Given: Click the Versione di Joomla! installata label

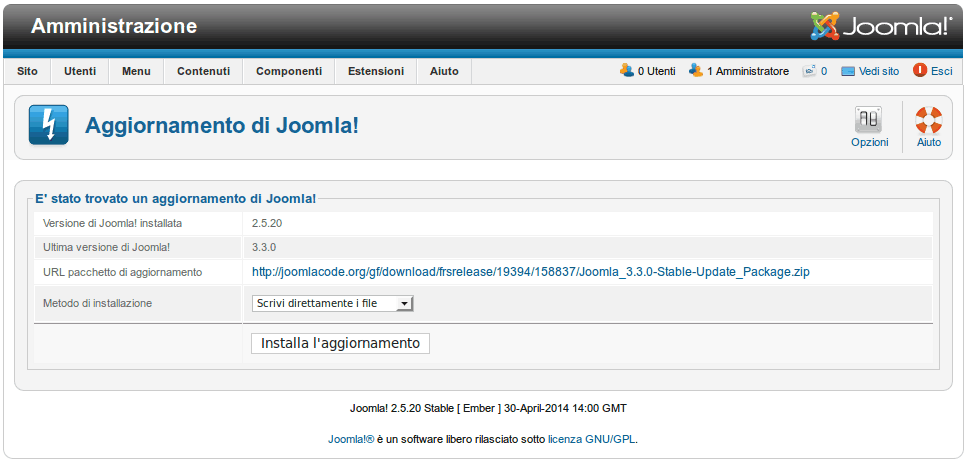Looking at the screenshot, I should click(112, 223).
